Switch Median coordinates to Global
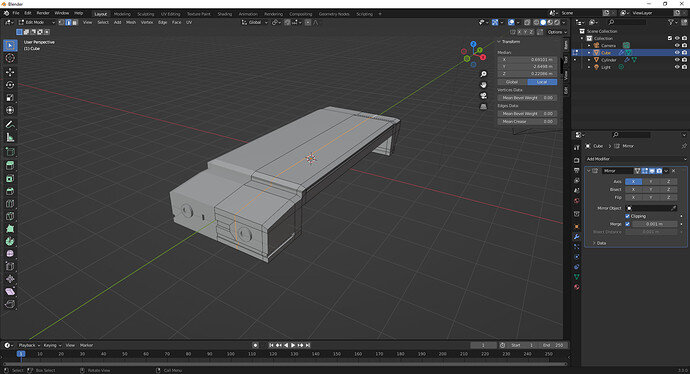This screenshot has height=374, width=690. [x=512, y=82]
